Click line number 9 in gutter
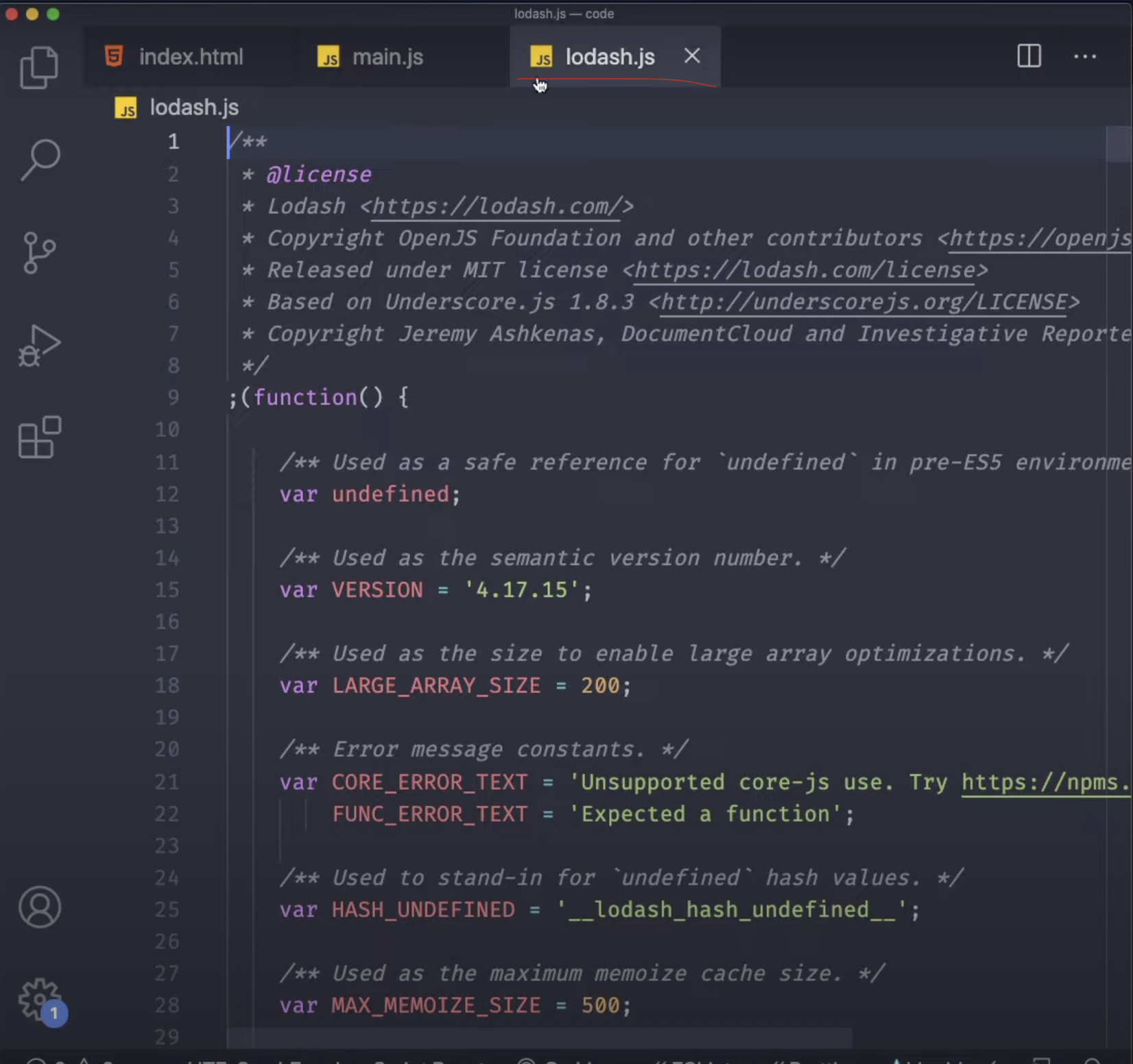The height and width of the screenshot is (1064, 1133). click(x=173, y=398)
